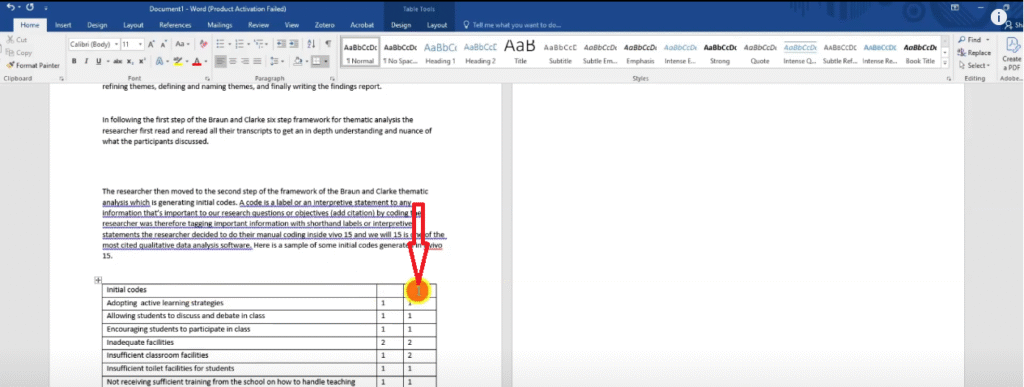Click the Text Effects glowing A icon
The width and height of the screenshot is (1024, 387).
tap(159, 61)
